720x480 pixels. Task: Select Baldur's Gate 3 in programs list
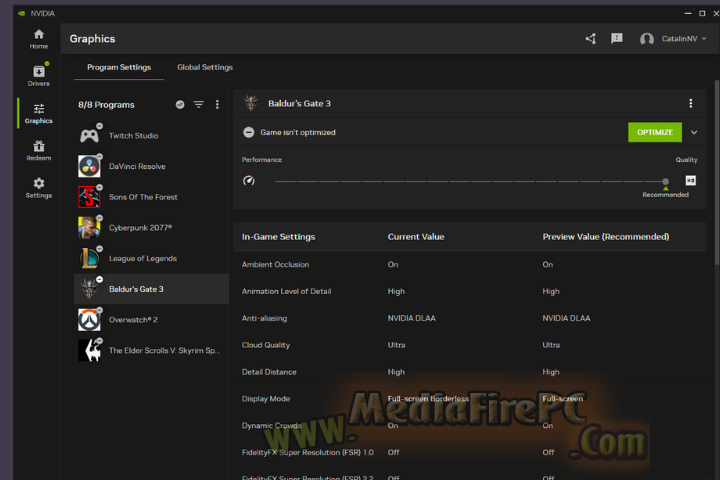(x=151, y=289)
